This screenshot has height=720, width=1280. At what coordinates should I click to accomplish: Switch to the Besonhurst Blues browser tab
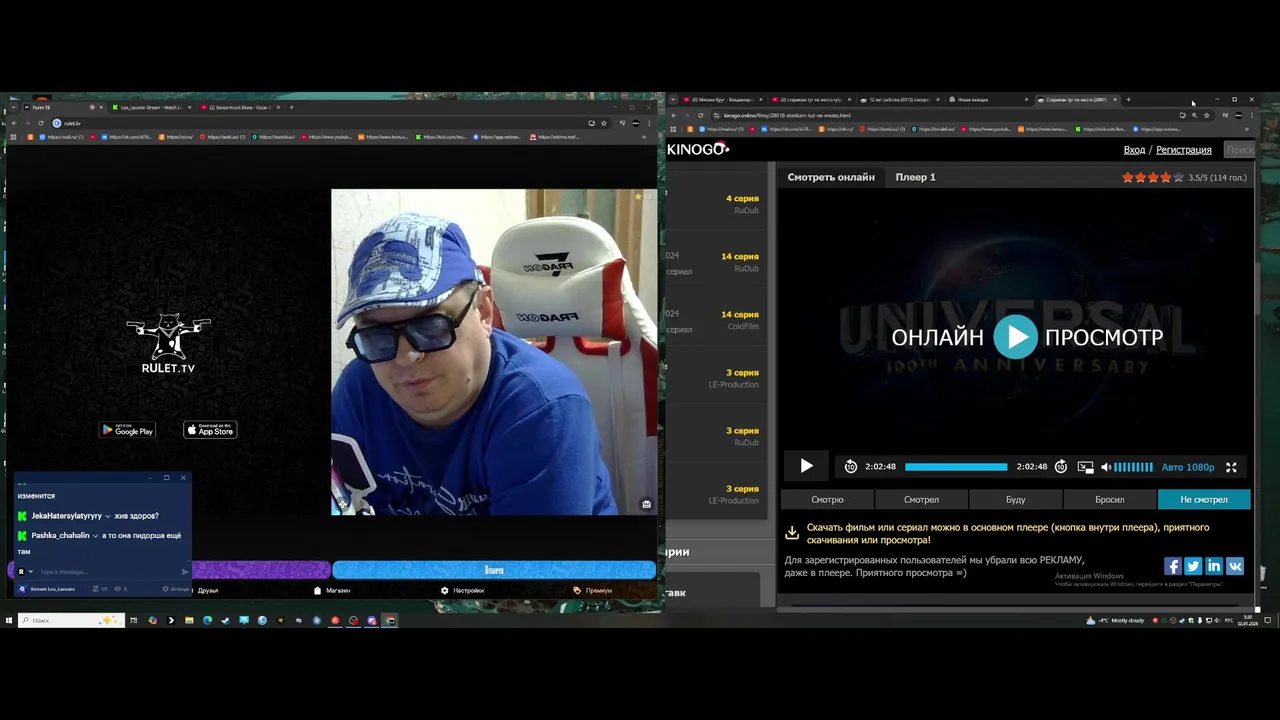pyautogui.click(x=240, y=107)
